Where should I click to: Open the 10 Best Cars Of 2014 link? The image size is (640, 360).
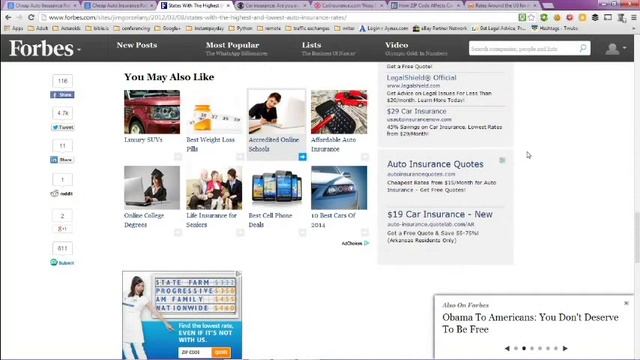tap(333, 220)
